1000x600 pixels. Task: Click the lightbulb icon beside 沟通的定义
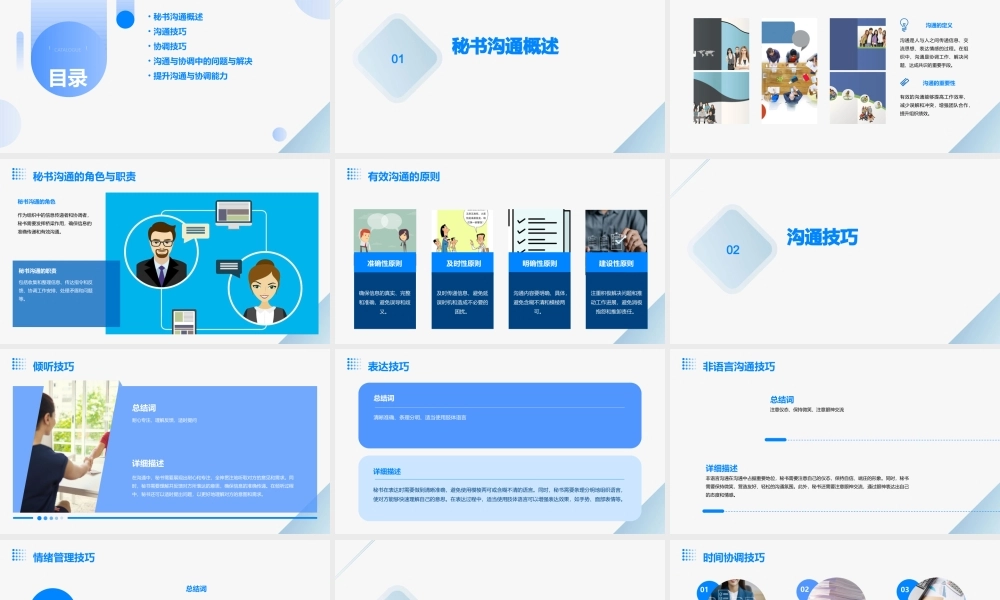pos(904,25)
